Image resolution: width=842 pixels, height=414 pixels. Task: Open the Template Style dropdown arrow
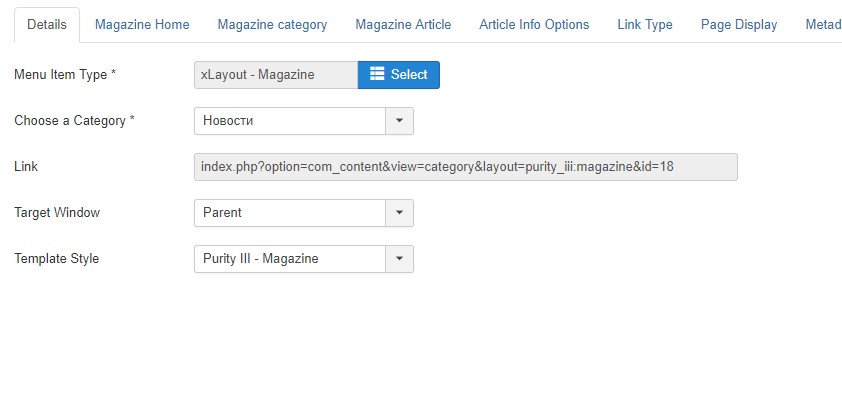point(399,258)
